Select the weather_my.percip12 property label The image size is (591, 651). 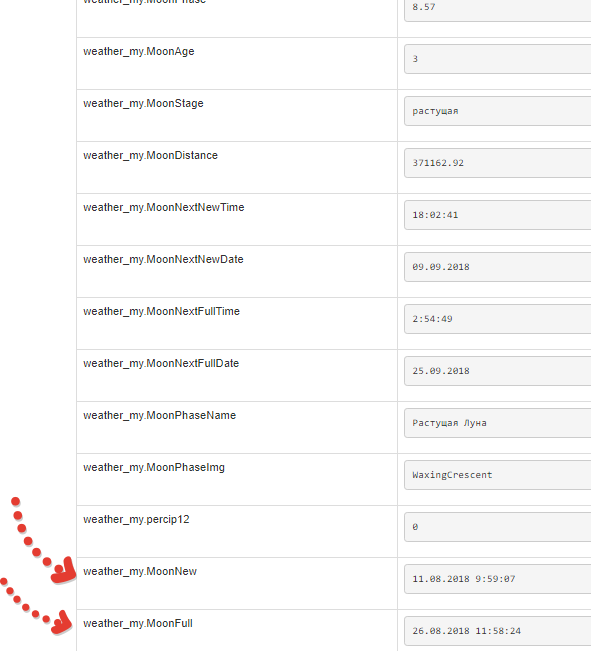(136, 519)
